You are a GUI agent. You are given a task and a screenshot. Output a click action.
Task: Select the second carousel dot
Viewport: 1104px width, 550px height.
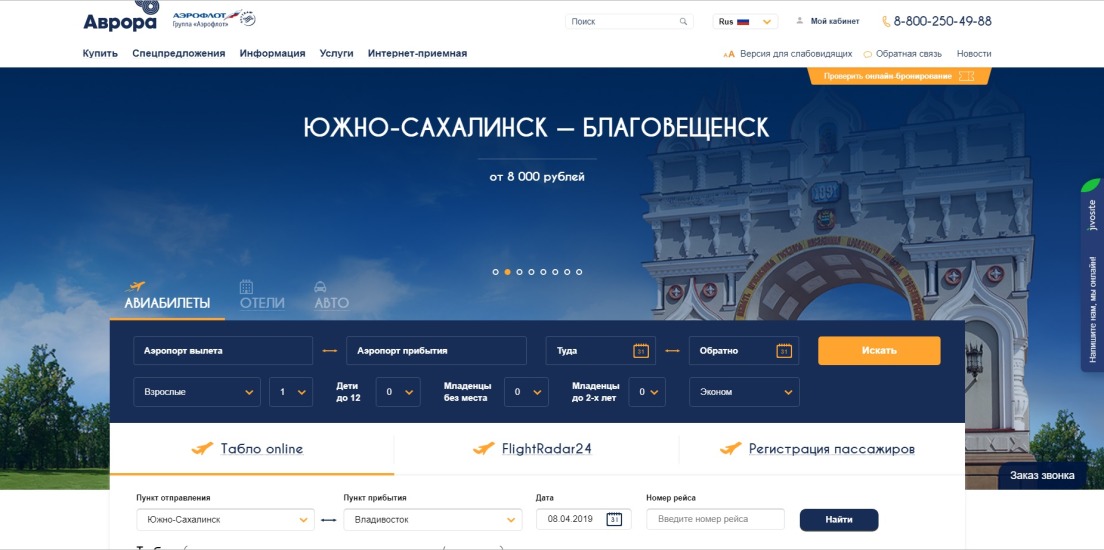508,272
